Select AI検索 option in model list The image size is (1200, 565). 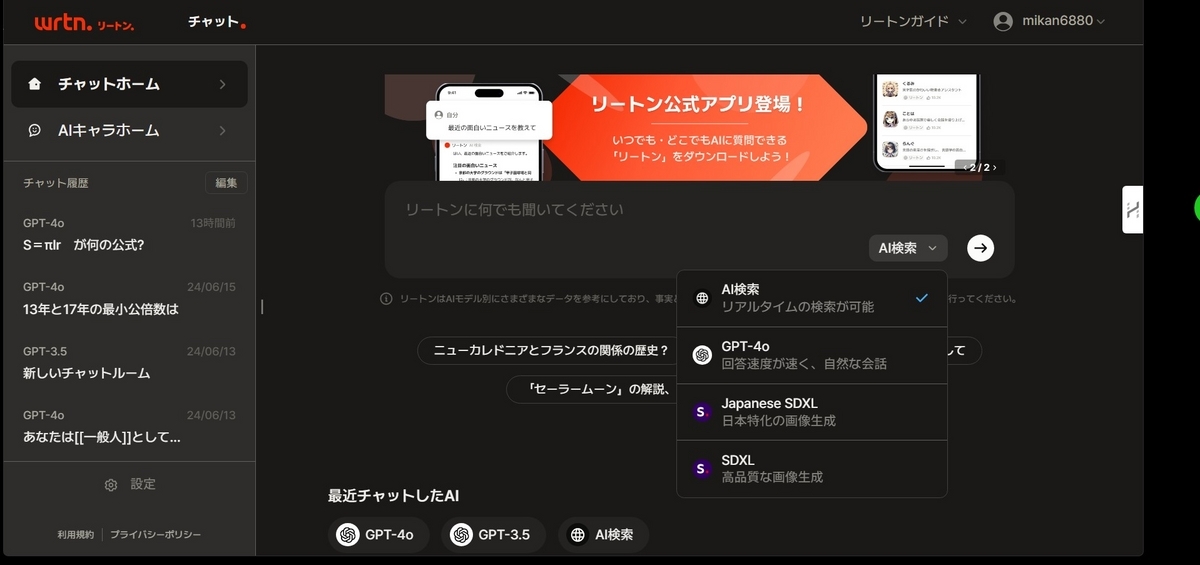coord(812,298)
